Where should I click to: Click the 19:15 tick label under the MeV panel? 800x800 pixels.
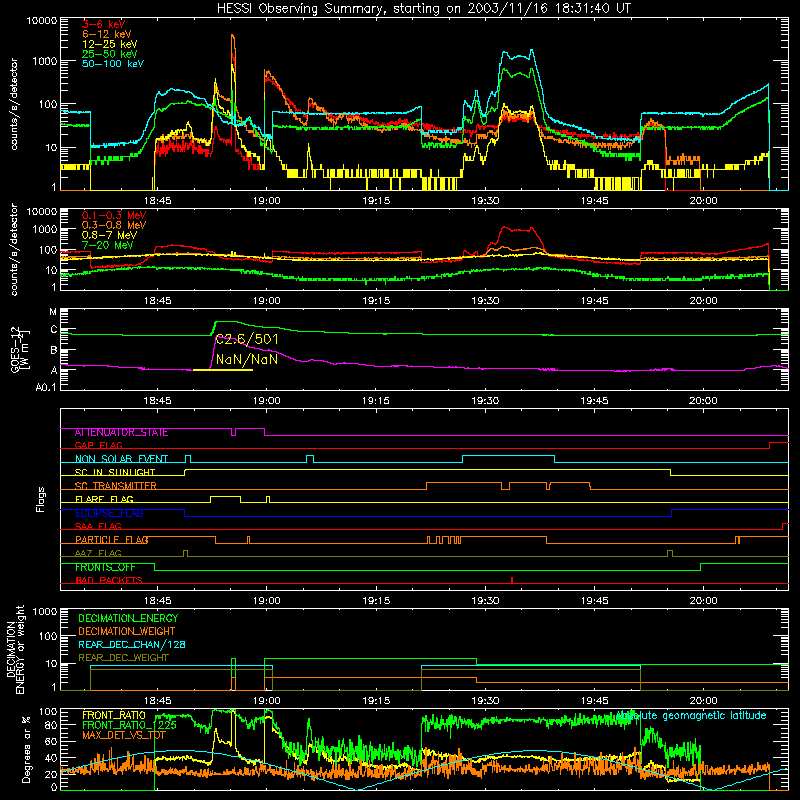(x=376, y=301)
